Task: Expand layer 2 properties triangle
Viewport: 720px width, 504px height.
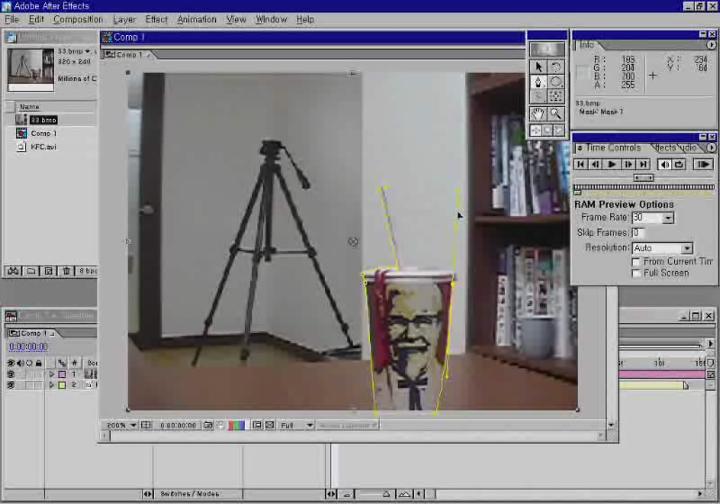Action: [x=52, y=386]
